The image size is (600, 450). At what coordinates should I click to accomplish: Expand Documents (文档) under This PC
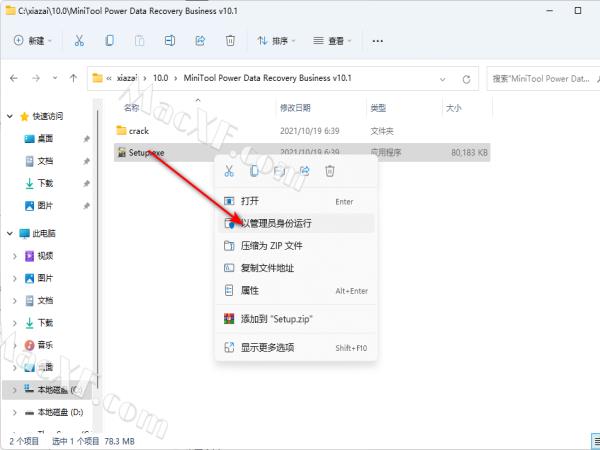pos(15,300)
